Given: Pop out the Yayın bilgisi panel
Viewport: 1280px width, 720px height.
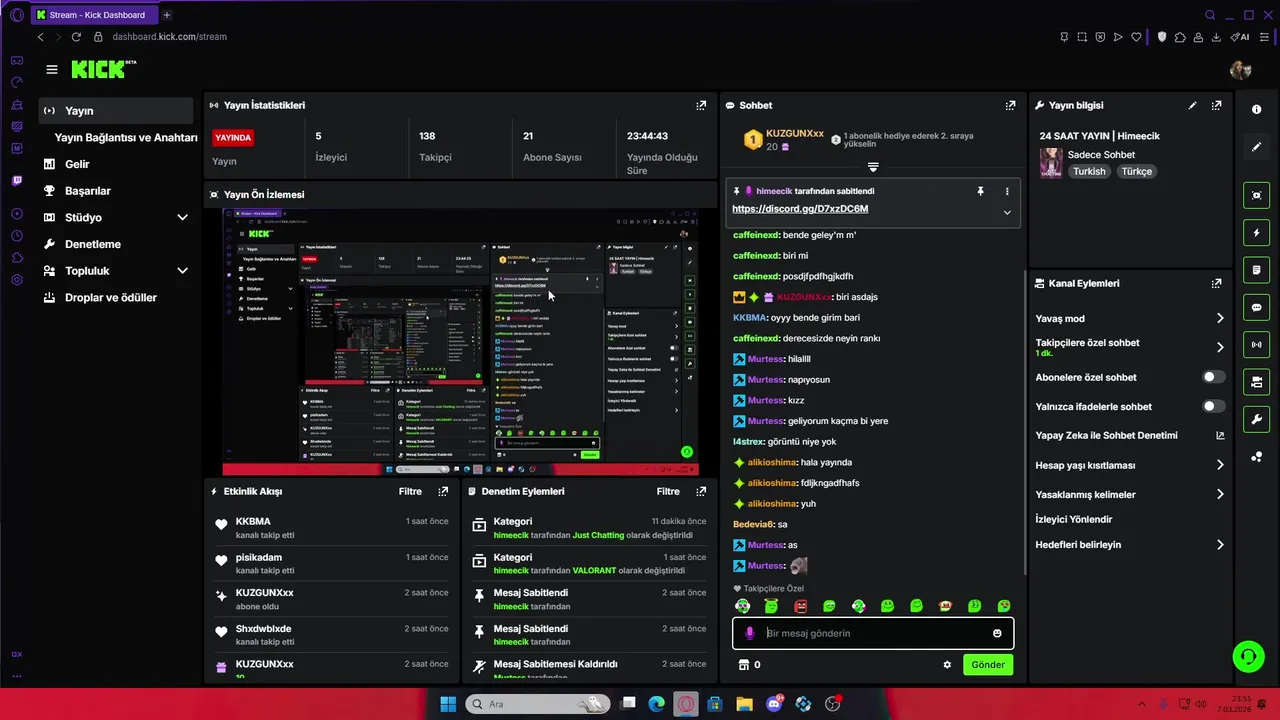Looking at the screenshot, I should [1216, 105].
